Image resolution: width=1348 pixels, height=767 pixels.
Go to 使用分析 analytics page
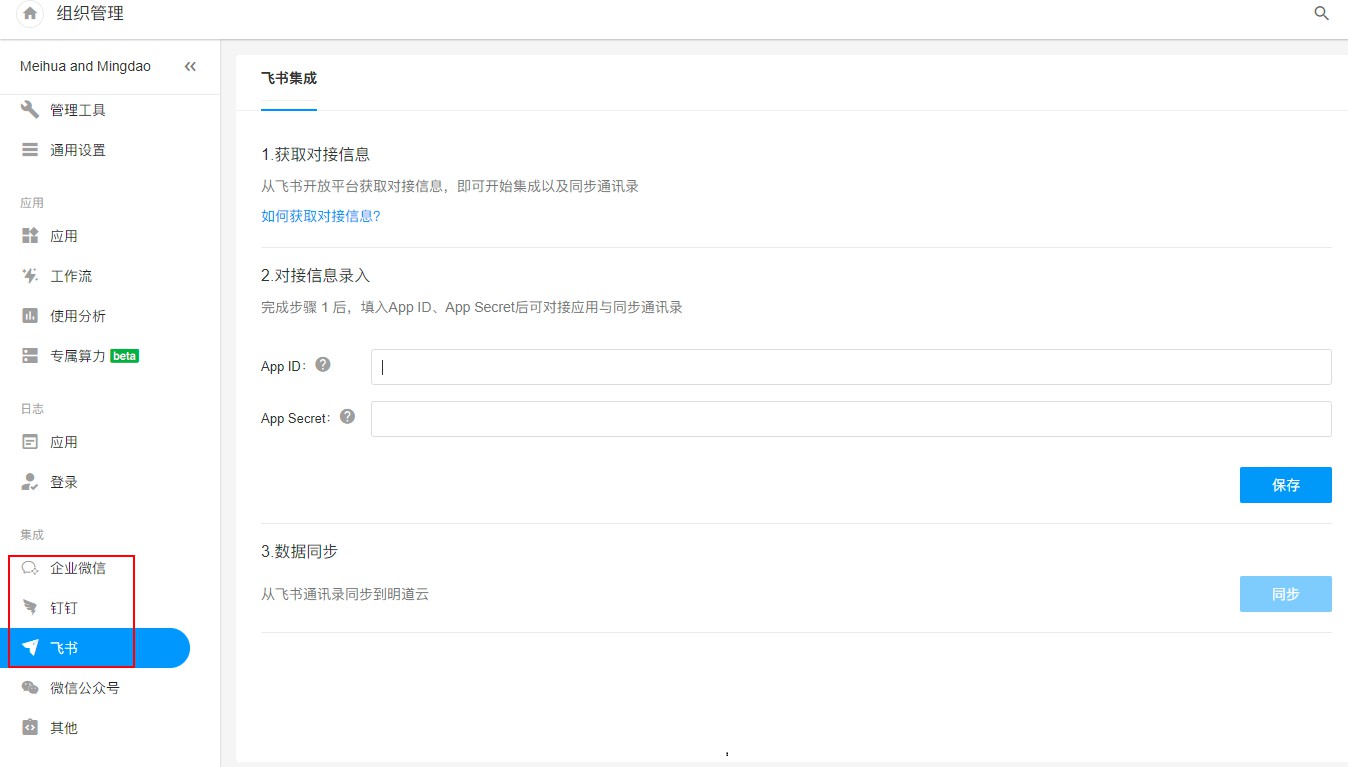tap(77, 316)
